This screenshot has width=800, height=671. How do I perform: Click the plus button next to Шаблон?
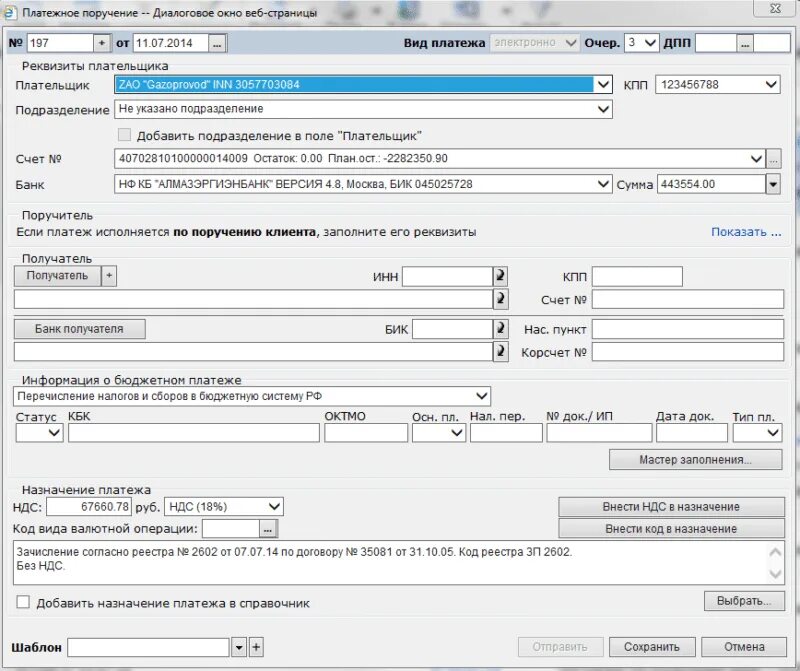256,648
